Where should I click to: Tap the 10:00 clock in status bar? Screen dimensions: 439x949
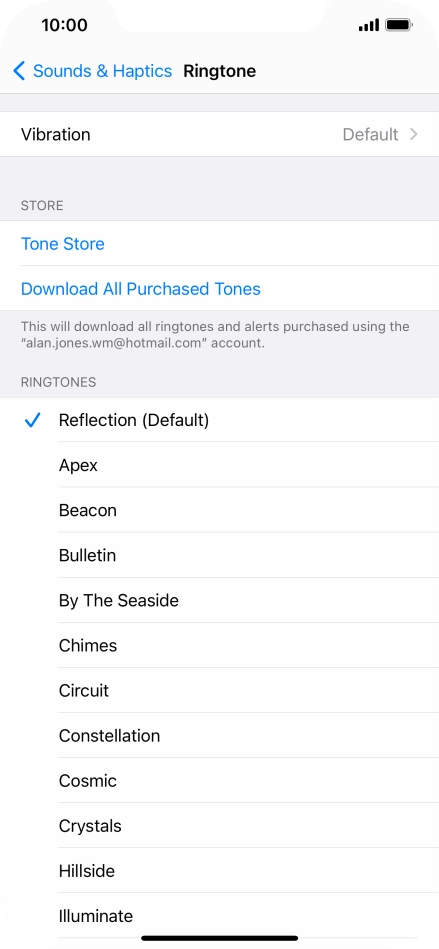(64, 25)
